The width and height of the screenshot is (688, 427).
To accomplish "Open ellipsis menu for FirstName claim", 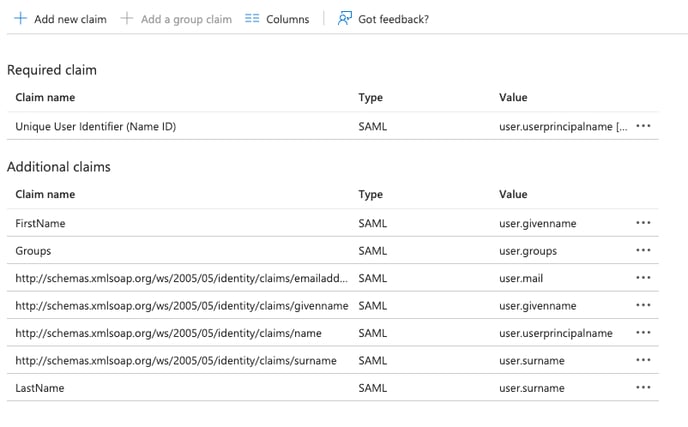I will pos(643,223).
